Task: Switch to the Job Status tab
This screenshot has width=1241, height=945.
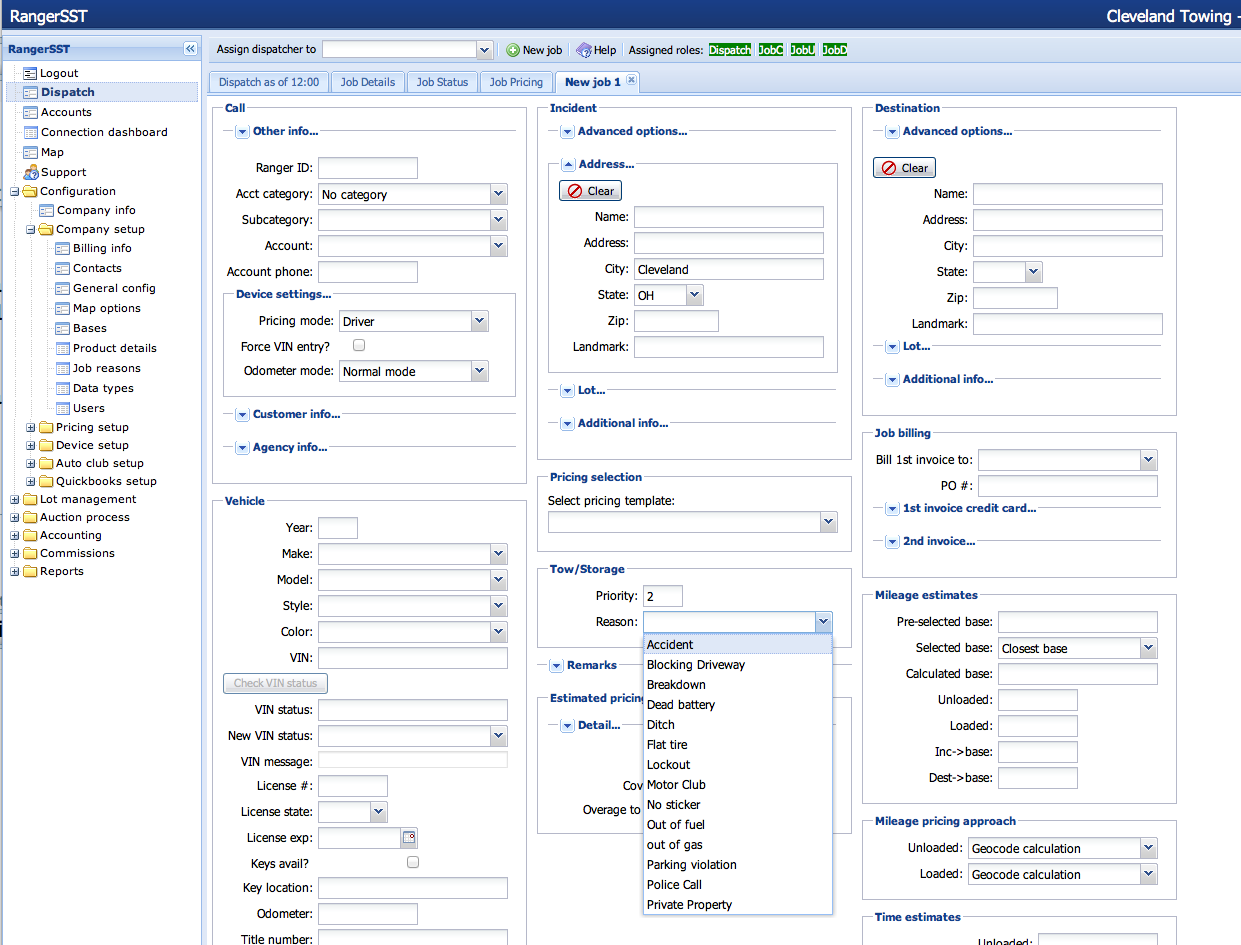Action: (442, 82)
